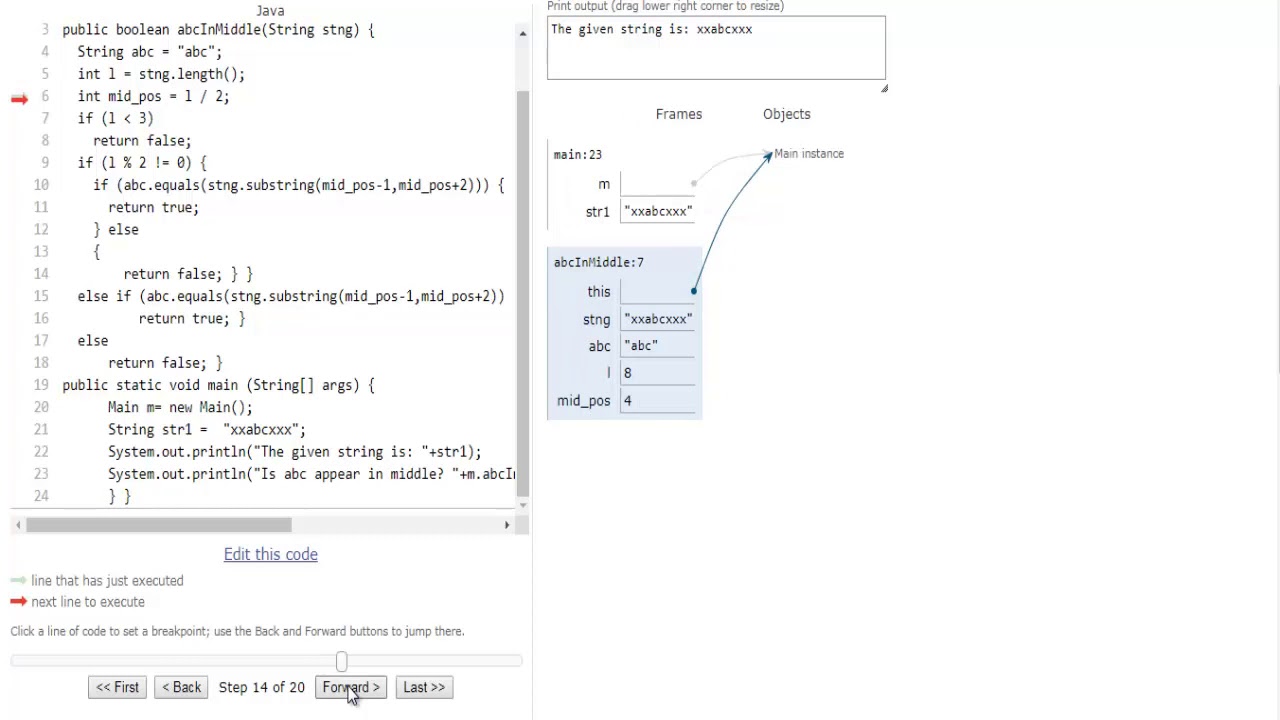Set breakpoint on line 5 stng.length()

click(x=161, y=74)
